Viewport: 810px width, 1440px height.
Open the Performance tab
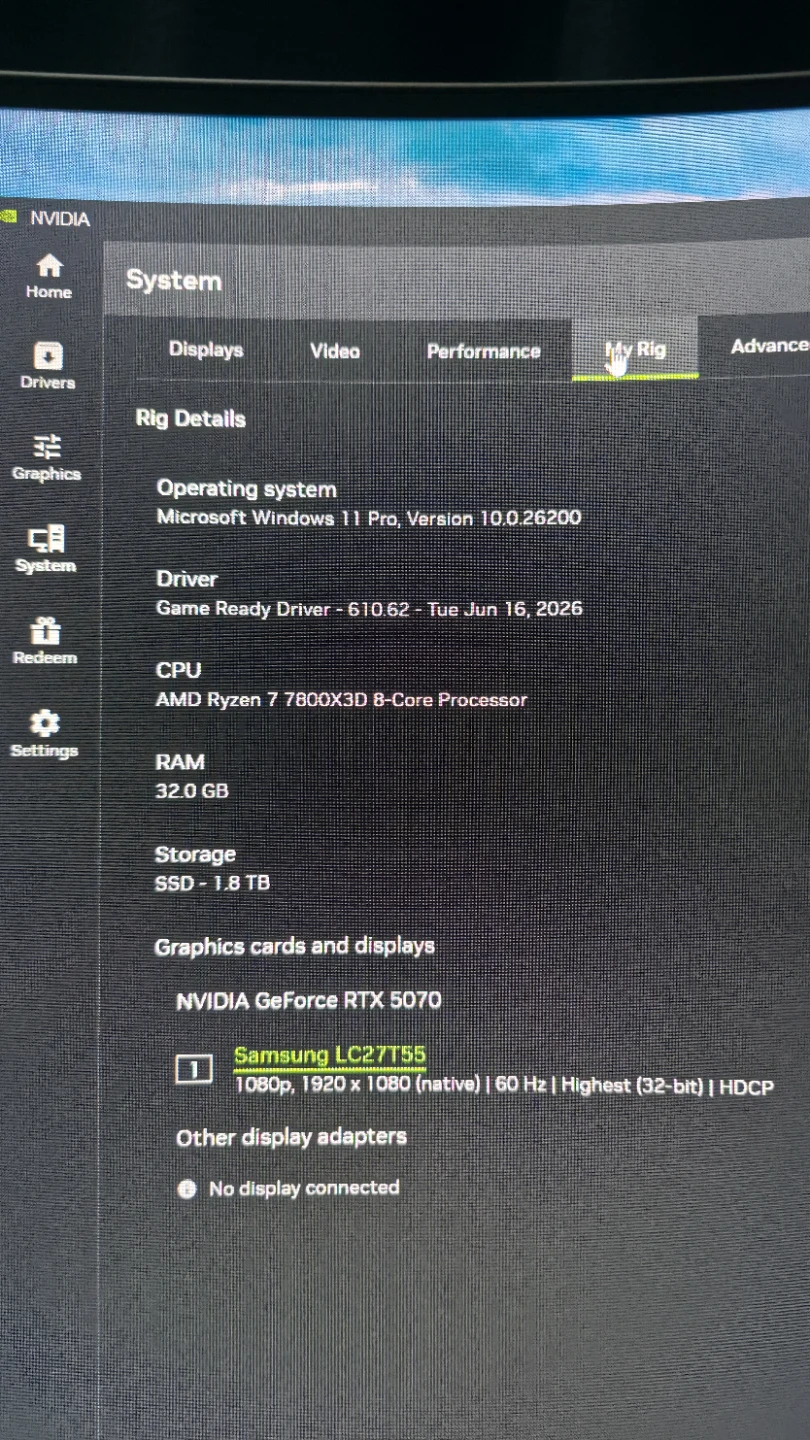pyautogui.click(x=483, y=351)
